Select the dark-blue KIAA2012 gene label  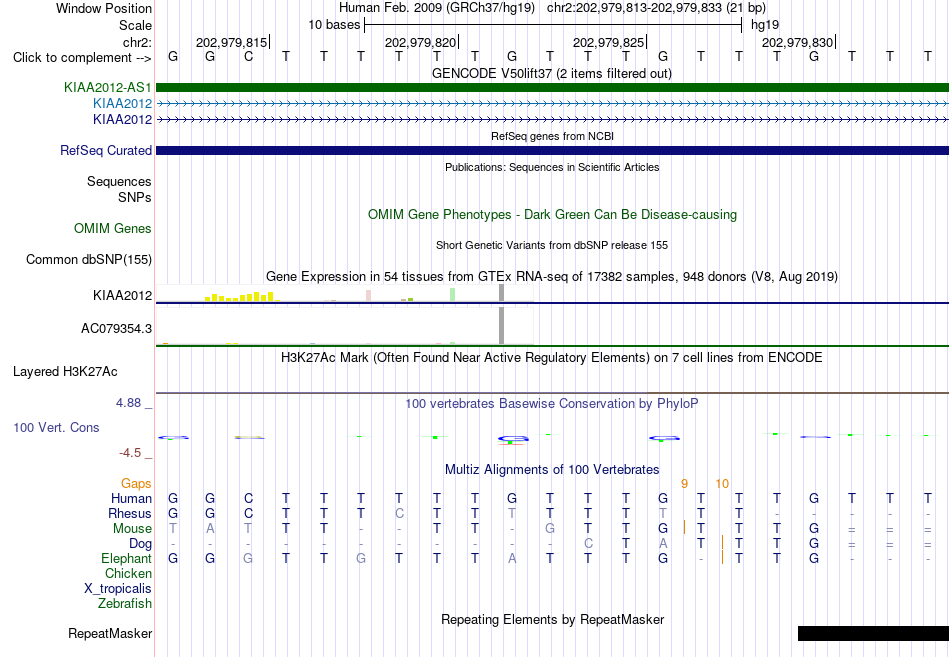122,119
